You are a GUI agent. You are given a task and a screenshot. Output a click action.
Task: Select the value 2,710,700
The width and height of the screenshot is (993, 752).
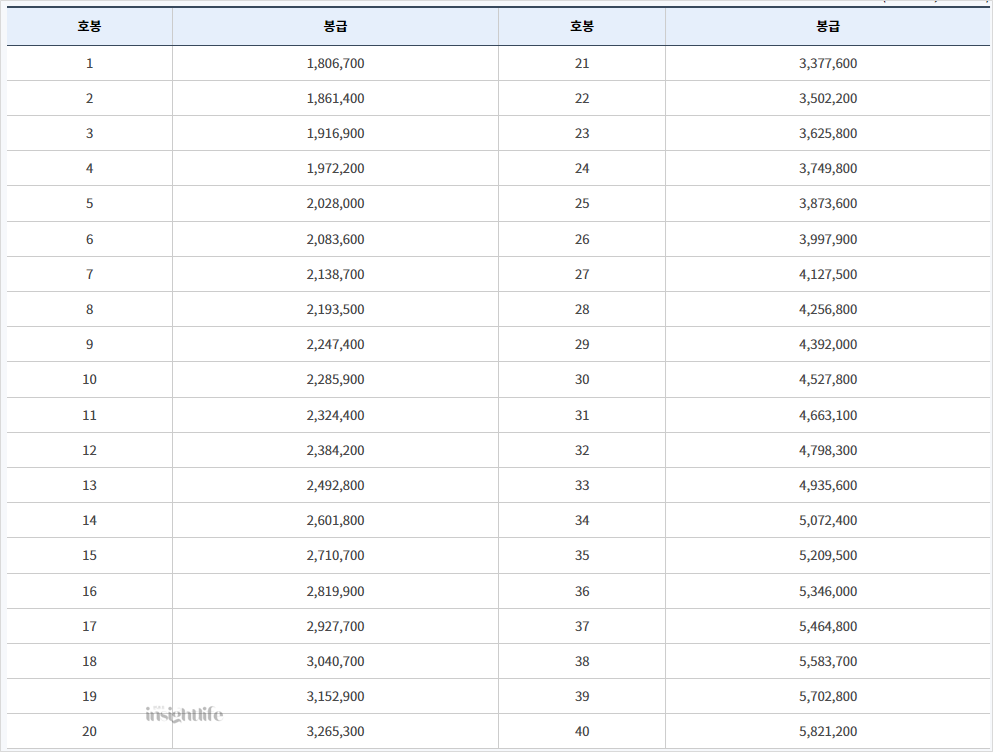[x=335, y=555]
